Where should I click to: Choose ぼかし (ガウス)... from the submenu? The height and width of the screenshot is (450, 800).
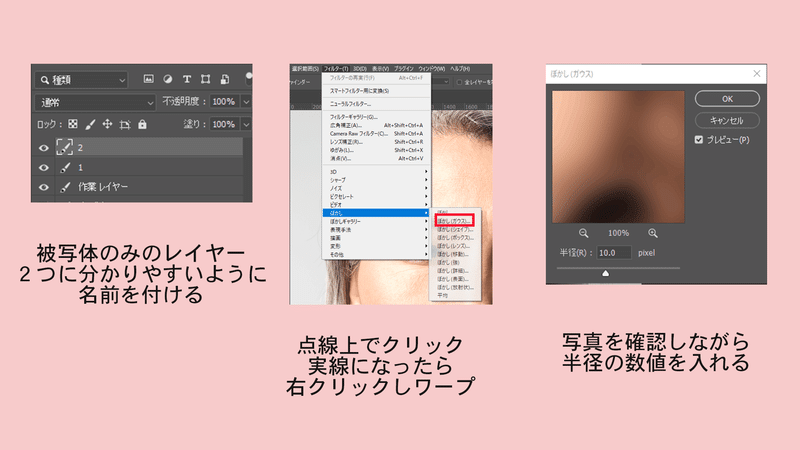pos(455,221)
